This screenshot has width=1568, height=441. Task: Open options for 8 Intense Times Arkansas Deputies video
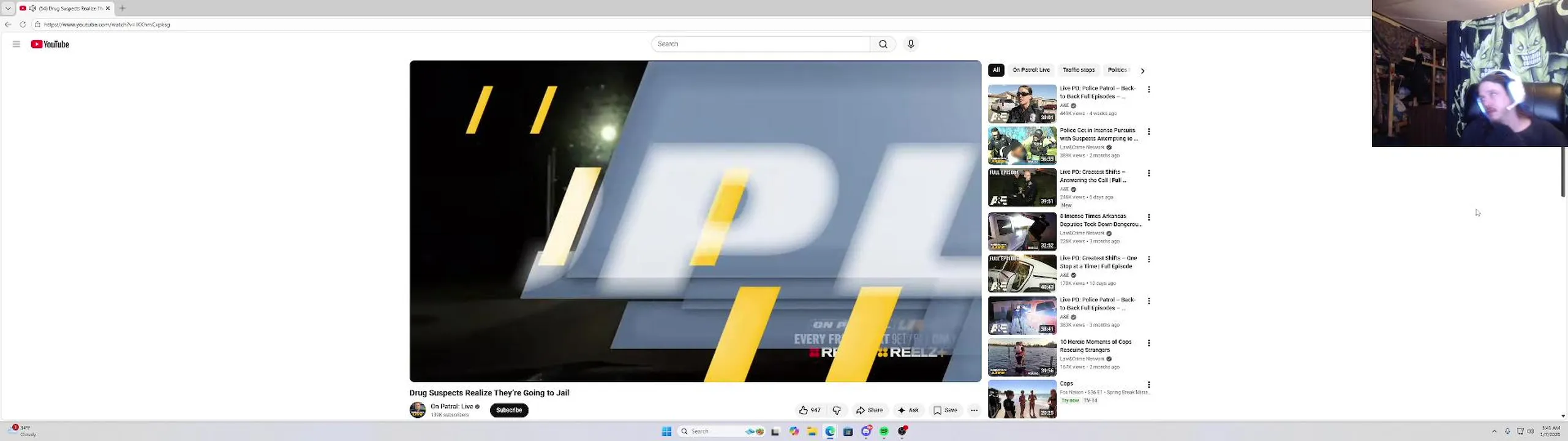tap(1149, 217)
